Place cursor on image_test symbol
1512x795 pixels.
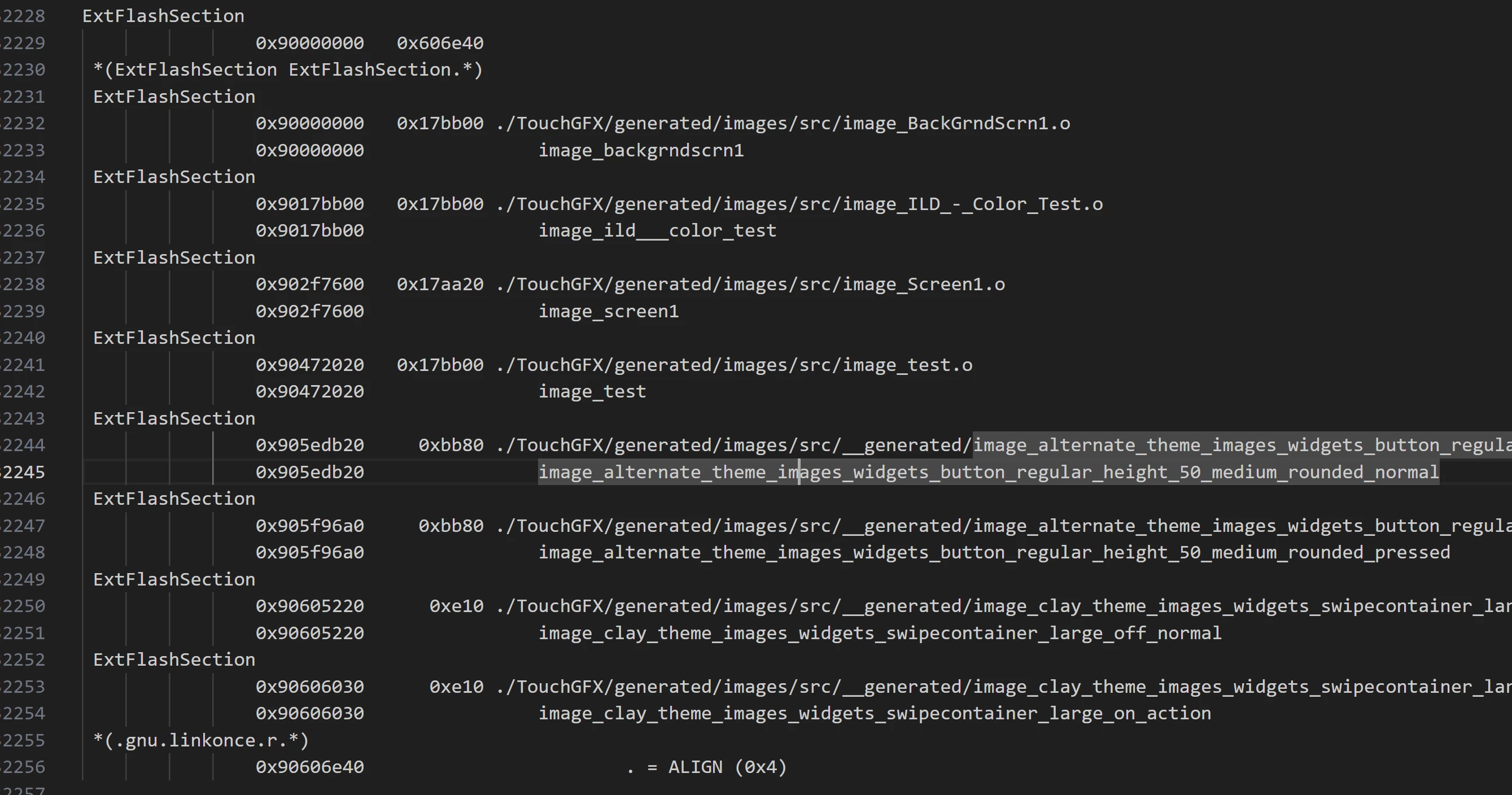pos(592,392)
